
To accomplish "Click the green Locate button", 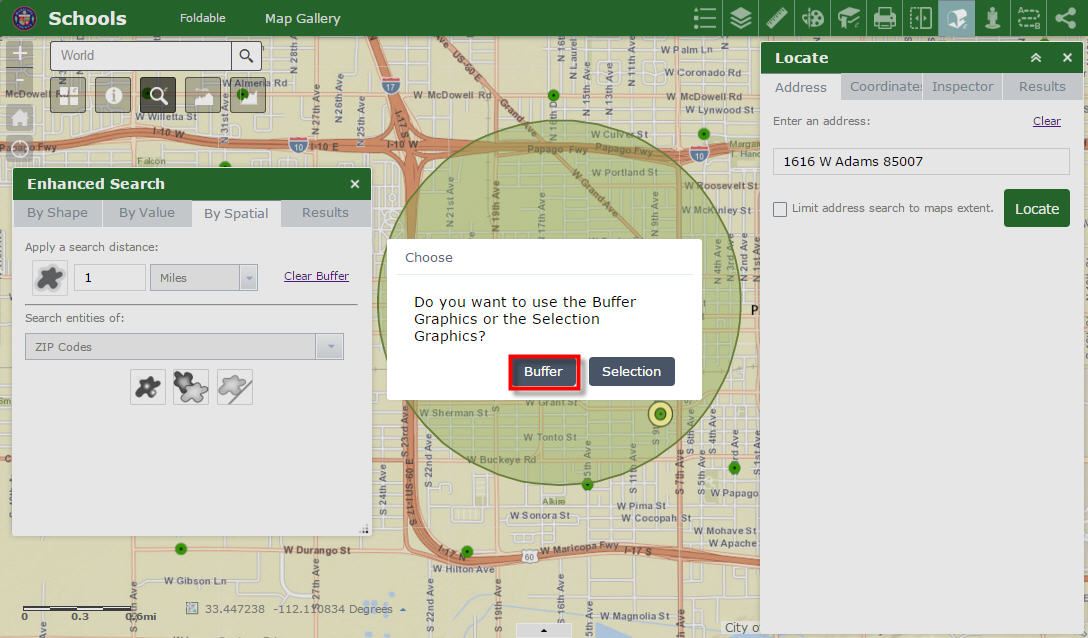I will point(1037,208).
